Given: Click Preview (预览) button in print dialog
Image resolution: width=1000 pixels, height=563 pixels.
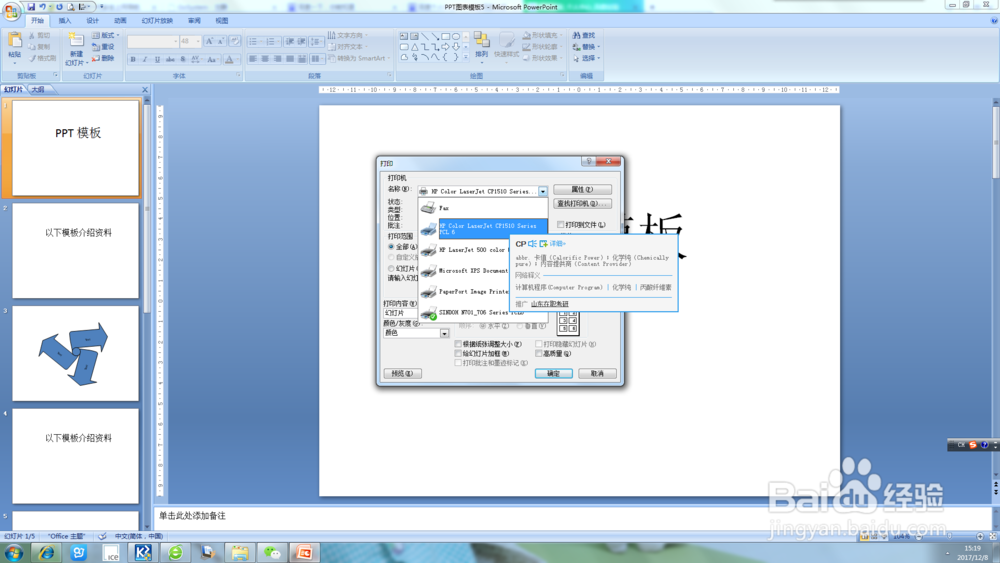Looking at the screenshot, I should pos(402,374).
